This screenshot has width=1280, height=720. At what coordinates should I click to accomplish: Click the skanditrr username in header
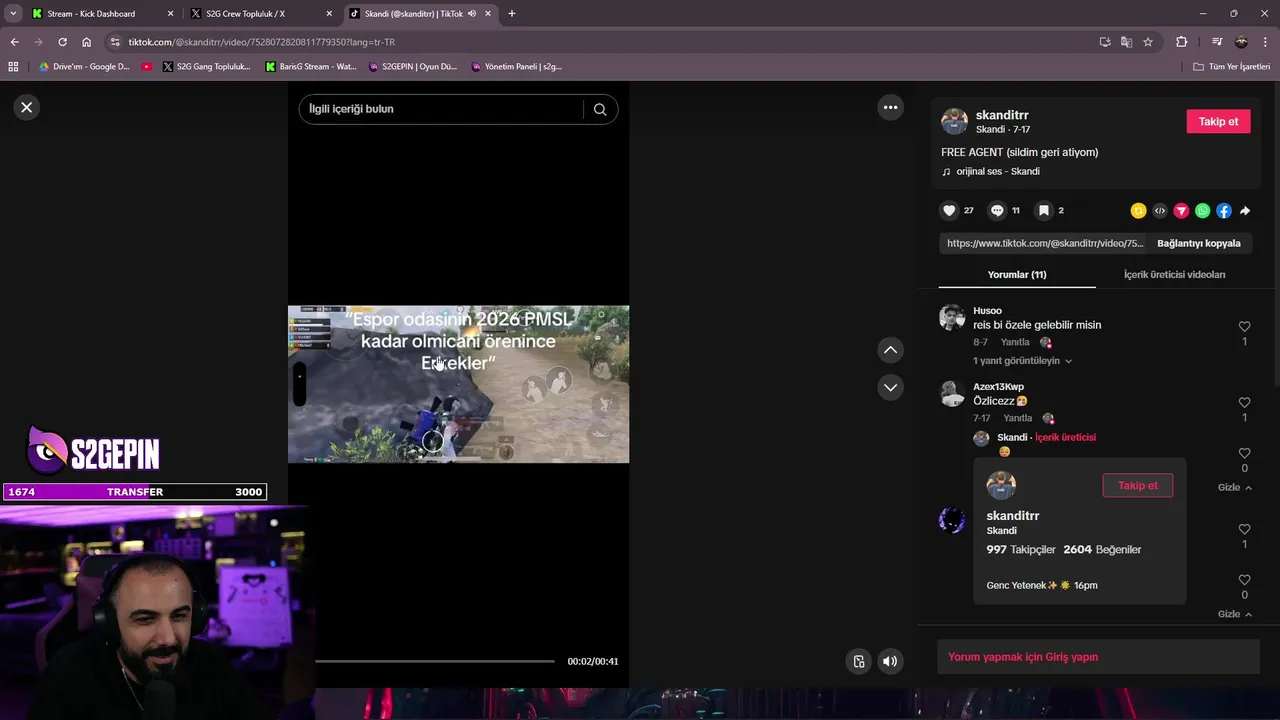point(1002,115)
